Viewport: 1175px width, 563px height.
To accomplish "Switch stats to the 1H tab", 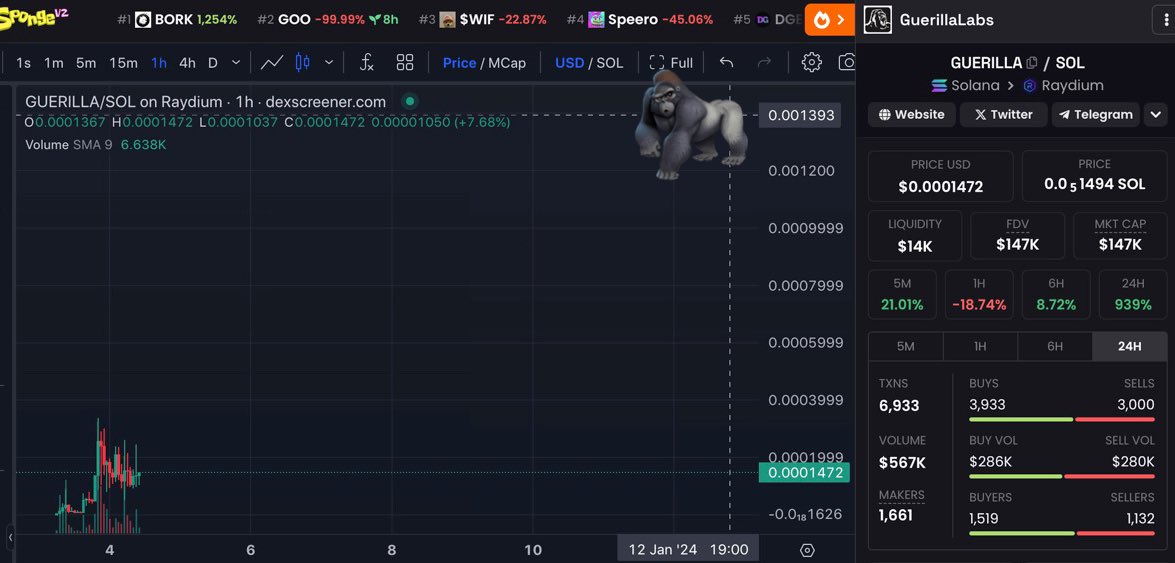I will [980, 346].
